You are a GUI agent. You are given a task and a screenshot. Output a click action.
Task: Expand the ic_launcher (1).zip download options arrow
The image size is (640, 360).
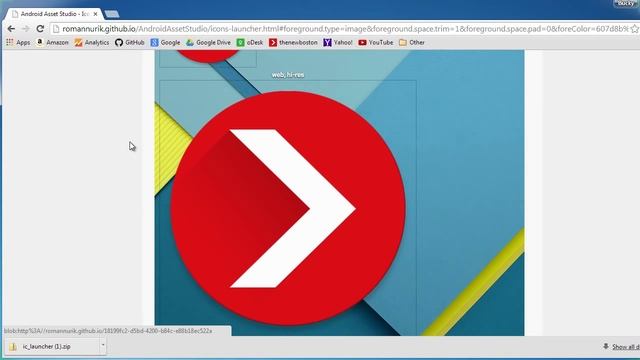coord(103,345)
